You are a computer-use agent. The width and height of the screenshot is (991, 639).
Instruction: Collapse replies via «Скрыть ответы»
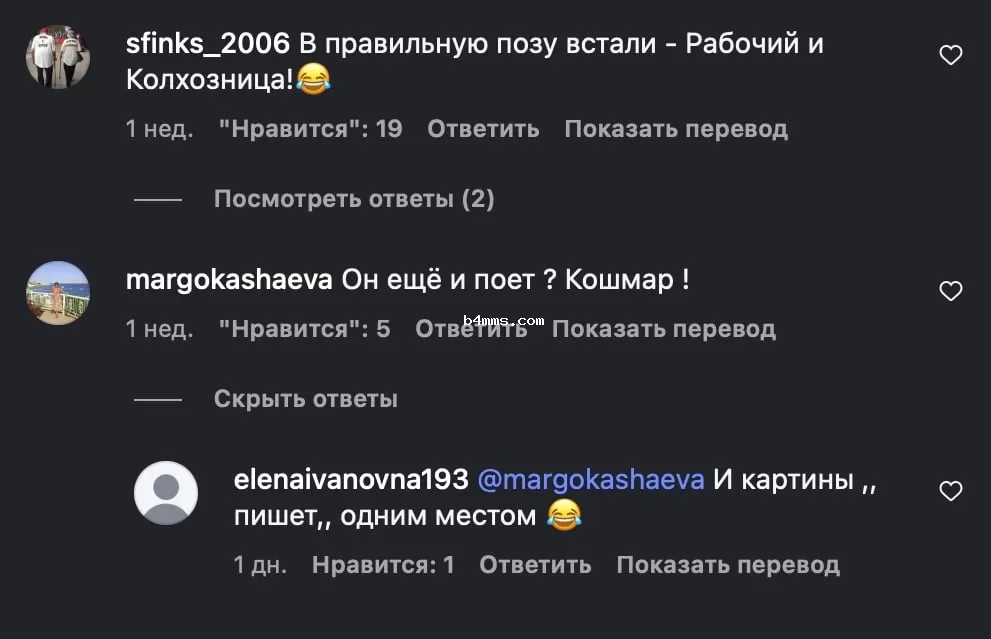click(x=305, y=398)
